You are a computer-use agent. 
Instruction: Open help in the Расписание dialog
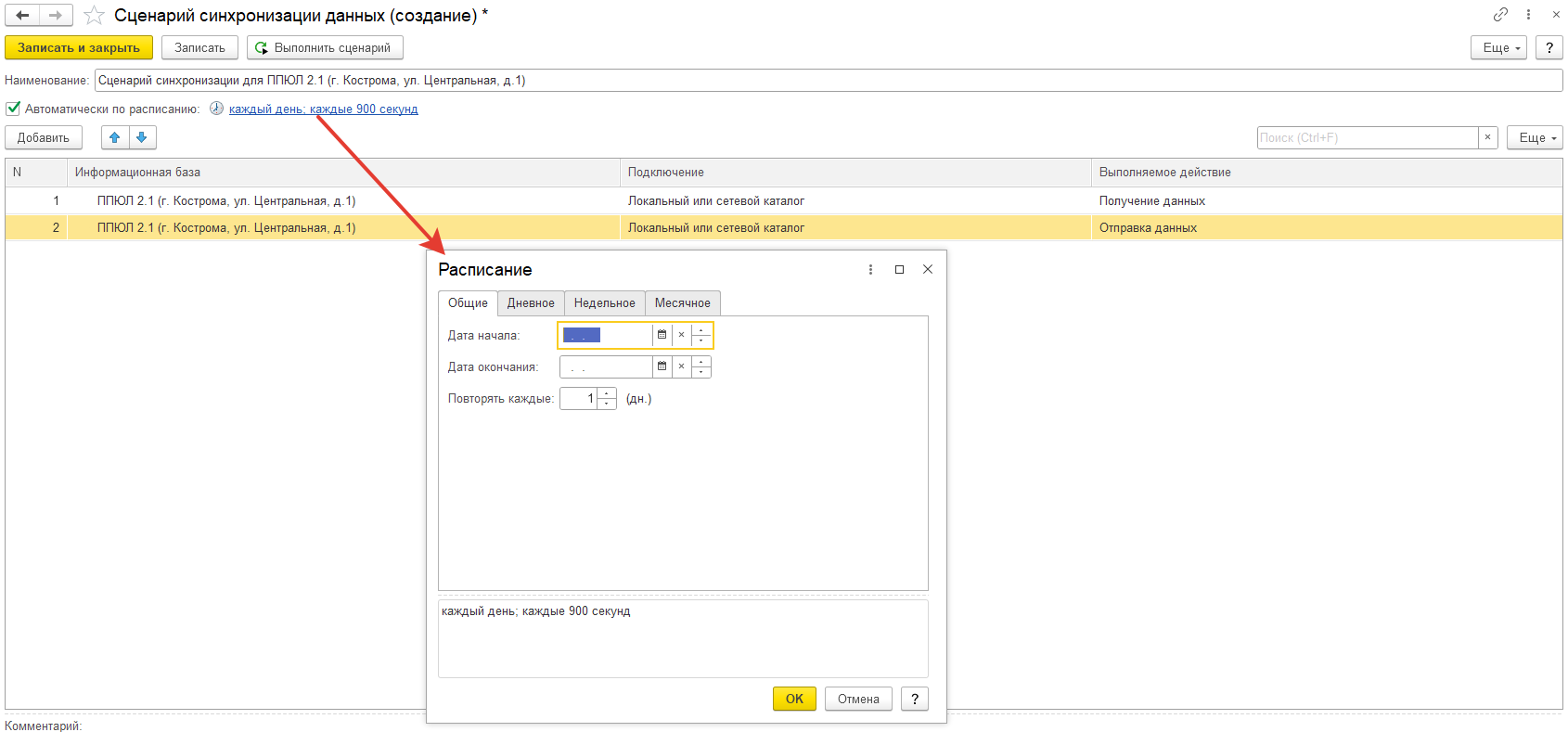click(915, 699)
